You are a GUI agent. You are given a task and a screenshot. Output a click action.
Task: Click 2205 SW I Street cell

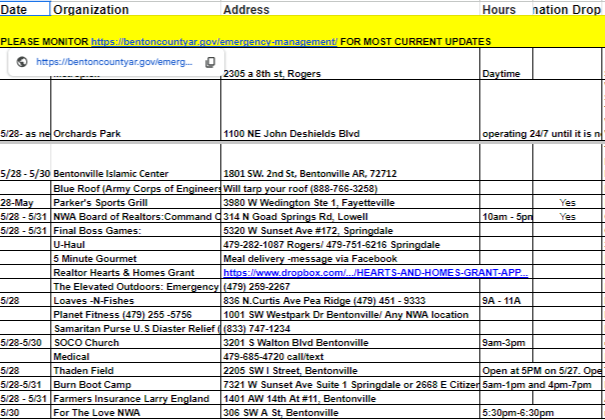[x=350, y=370]
